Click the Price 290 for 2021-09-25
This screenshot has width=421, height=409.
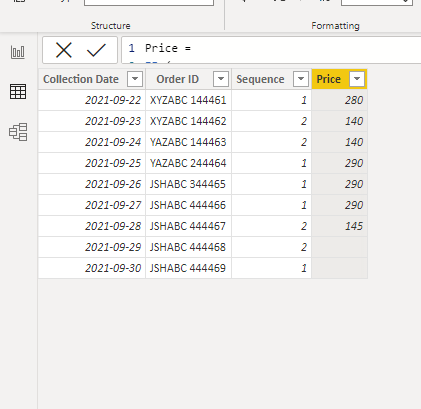pos(339,163)
